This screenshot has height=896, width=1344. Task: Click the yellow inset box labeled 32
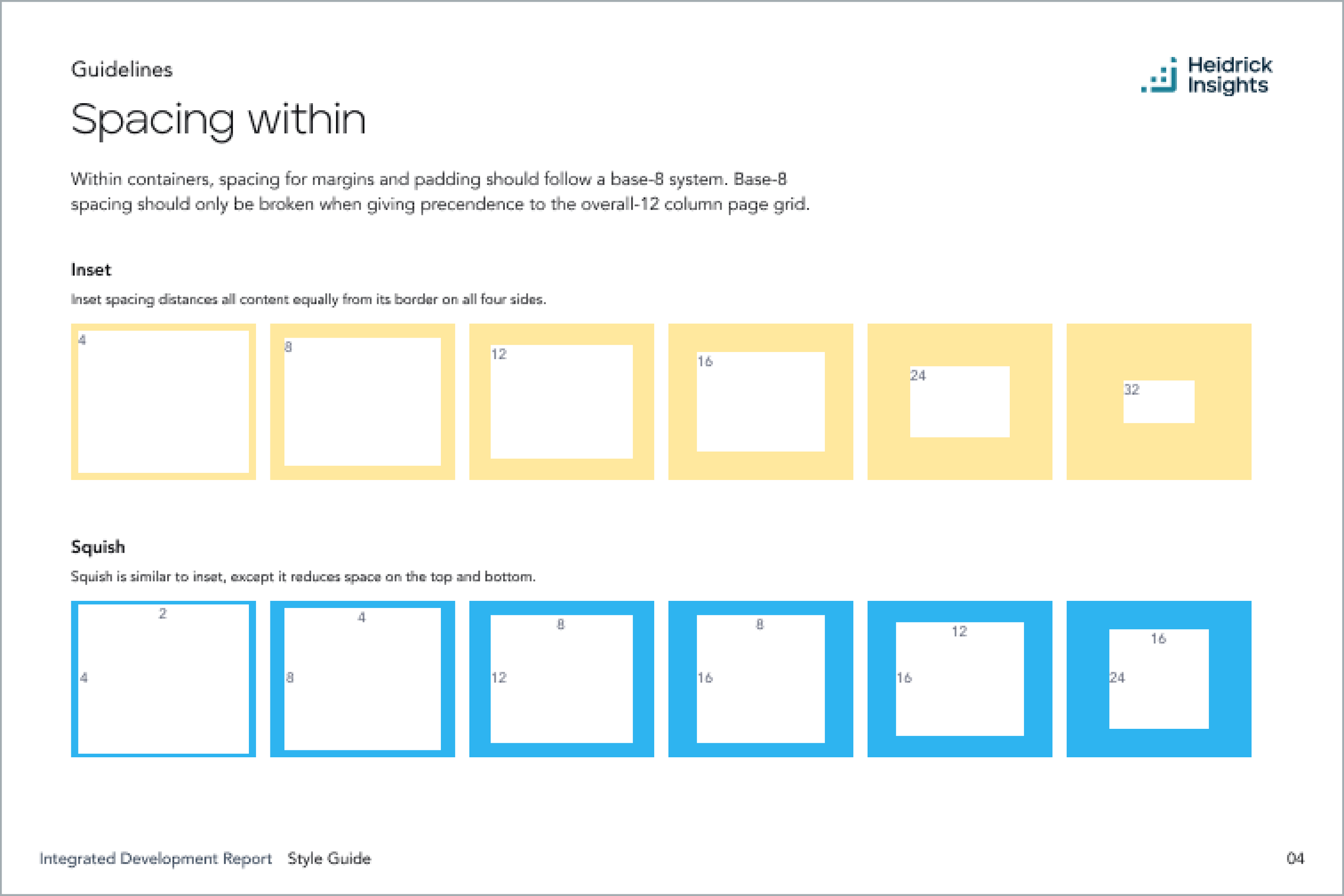1159,402
